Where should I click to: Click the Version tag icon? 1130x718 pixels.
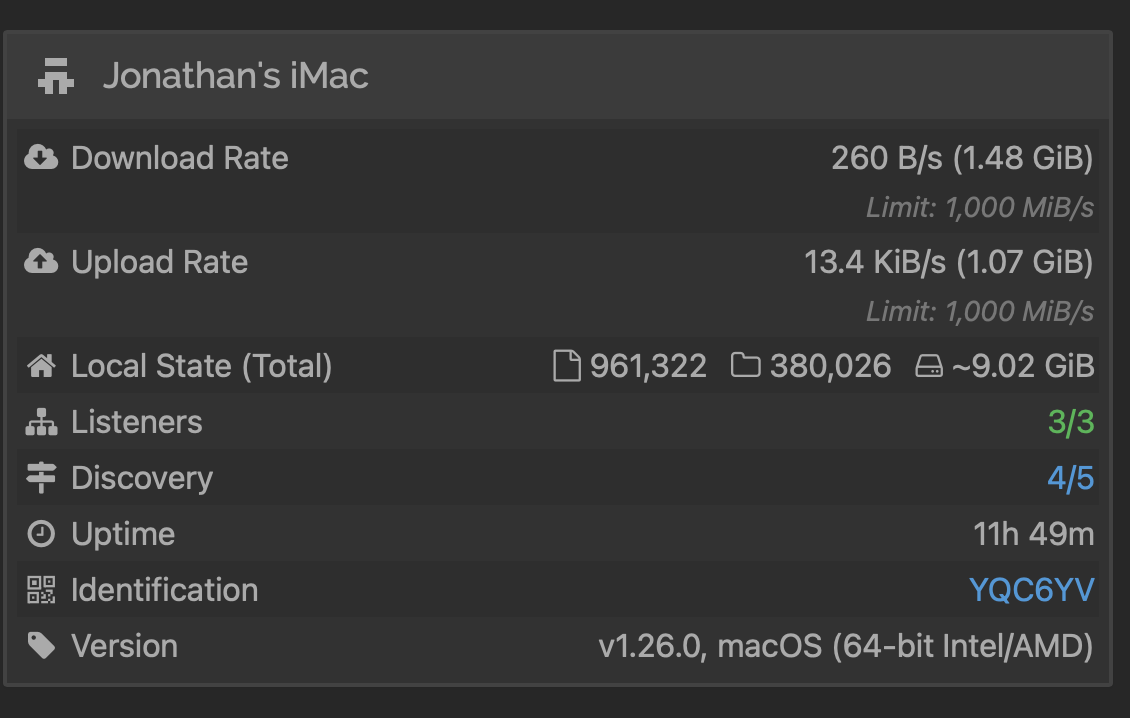coord(41,645)
